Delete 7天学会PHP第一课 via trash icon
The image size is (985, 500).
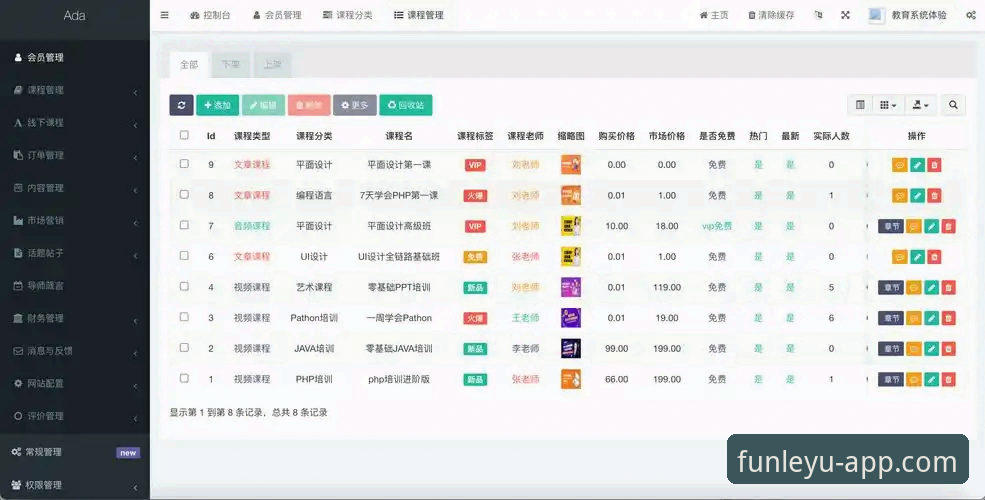(x=934, y=195)
